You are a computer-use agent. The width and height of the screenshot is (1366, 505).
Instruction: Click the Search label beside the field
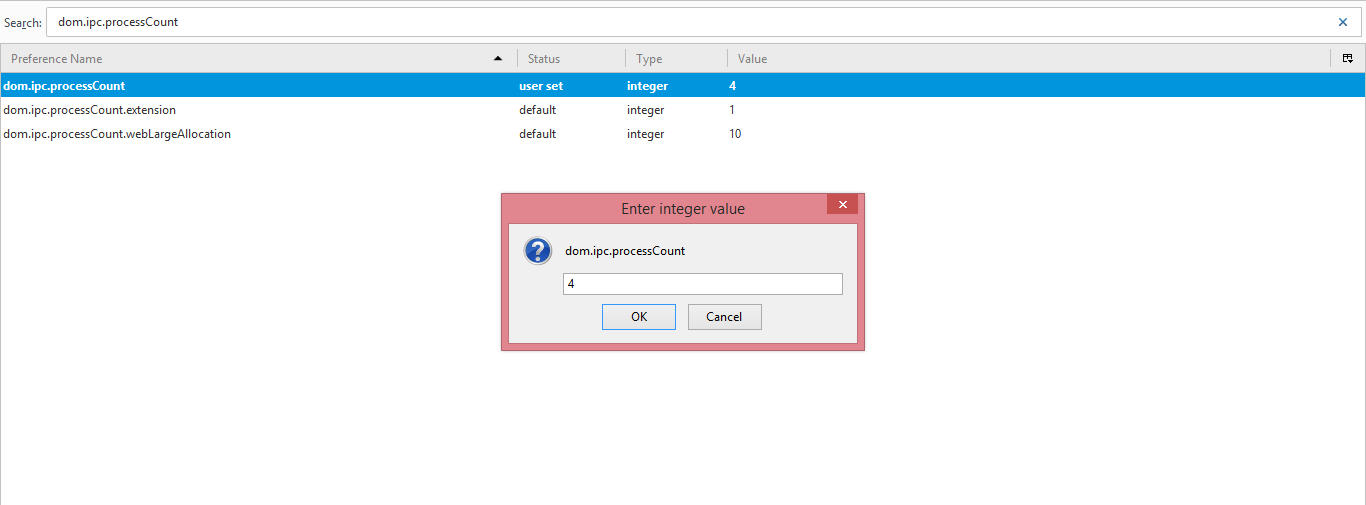(x=23, y=22)
